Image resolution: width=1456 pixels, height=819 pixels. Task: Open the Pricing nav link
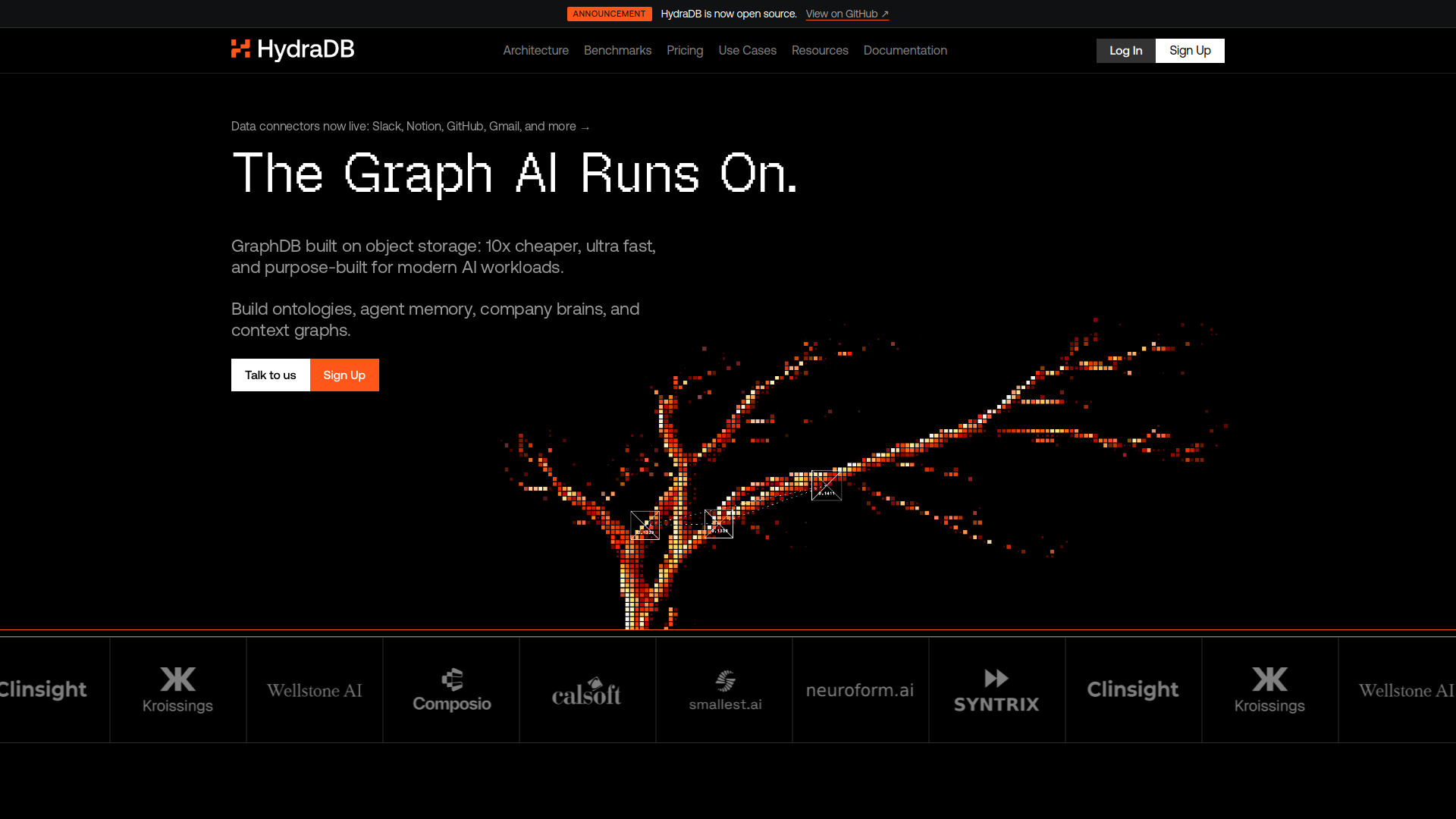point(685,51)
